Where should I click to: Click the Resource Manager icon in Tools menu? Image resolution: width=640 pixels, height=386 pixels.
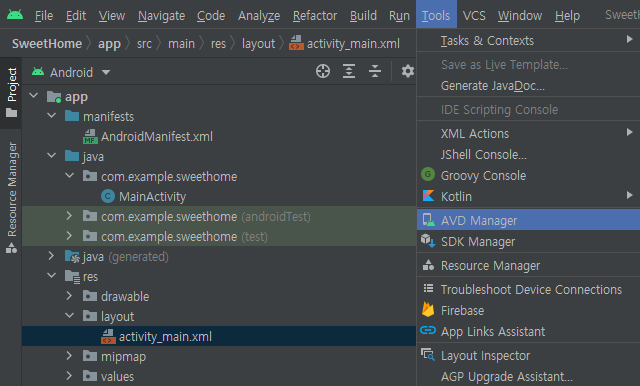[x=428, y=265]
